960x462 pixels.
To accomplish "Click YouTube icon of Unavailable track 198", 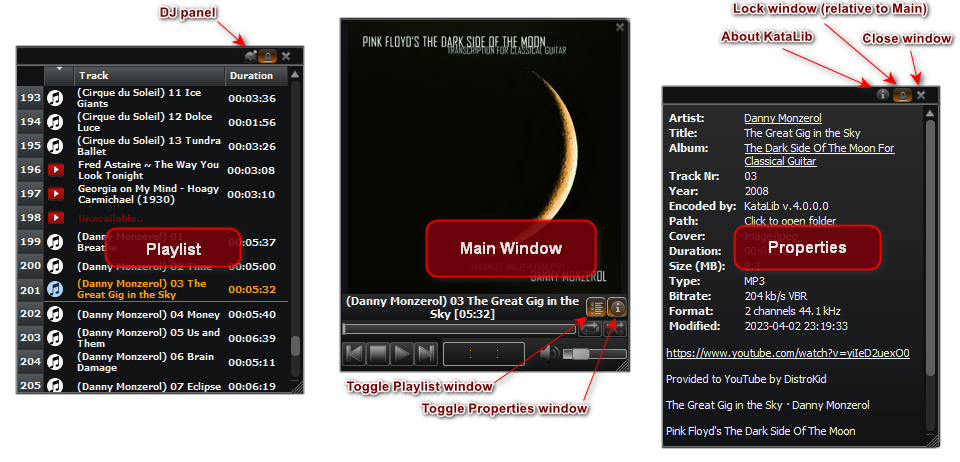I will click(x=56, y=218).
